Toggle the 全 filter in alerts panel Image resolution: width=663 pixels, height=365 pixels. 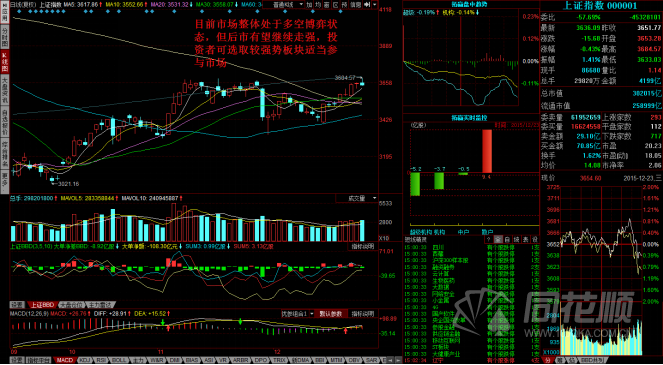point(498,239)
